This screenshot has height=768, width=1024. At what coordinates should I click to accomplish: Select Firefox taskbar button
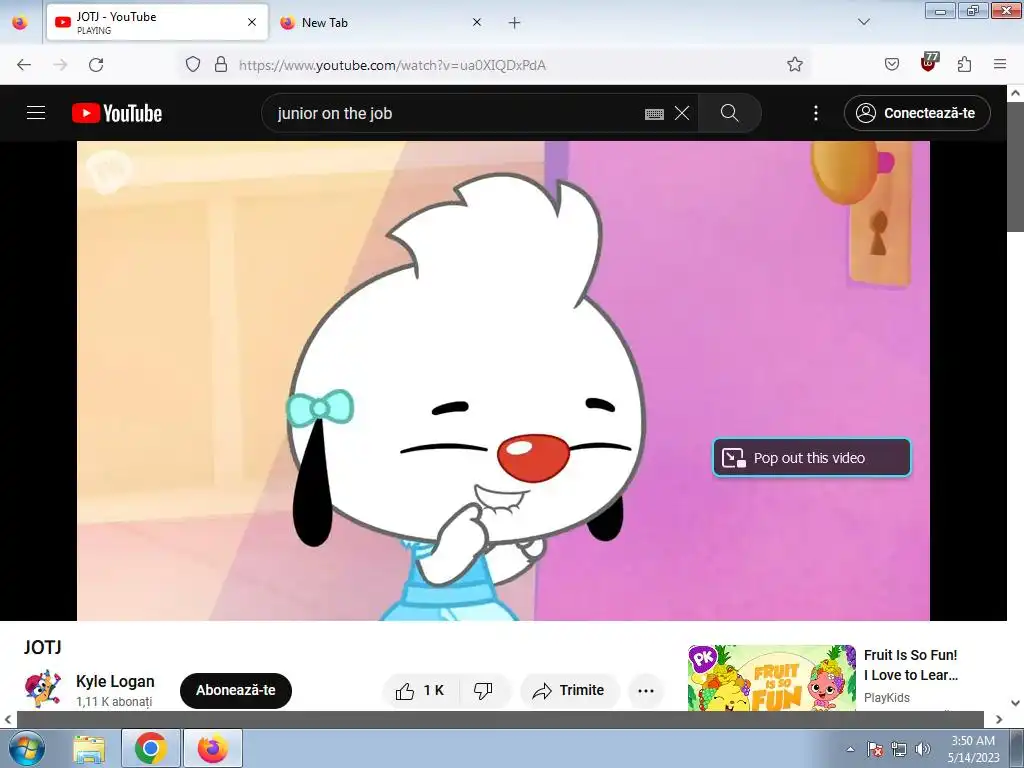pyautogui.click(x=213, y=748)
